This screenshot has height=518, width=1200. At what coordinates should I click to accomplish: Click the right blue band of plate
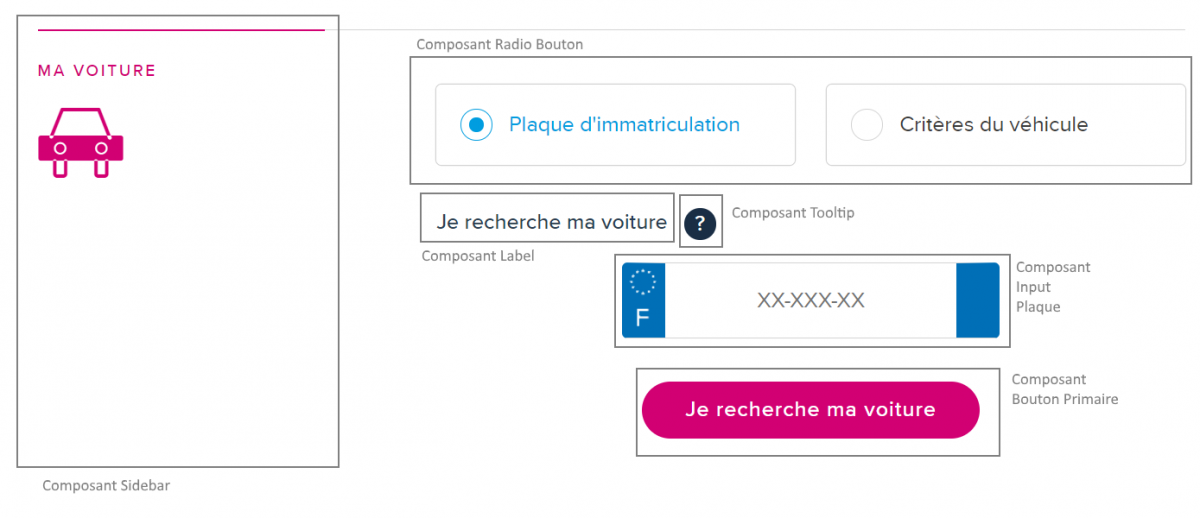pyautogui.click(x=977, y=300)
